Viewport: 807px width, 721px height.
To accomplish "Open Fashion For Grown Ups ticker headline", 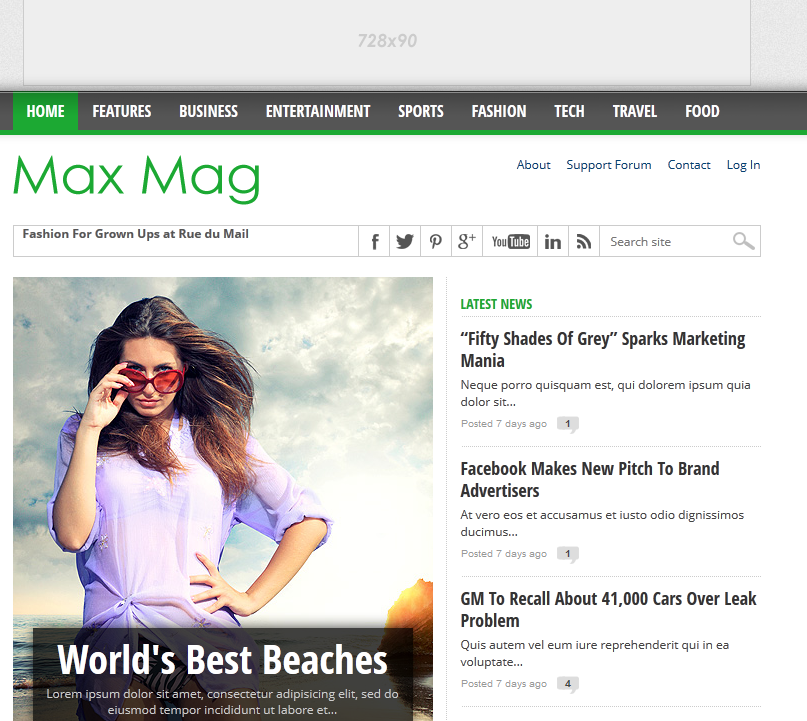I will coord(135,234).
